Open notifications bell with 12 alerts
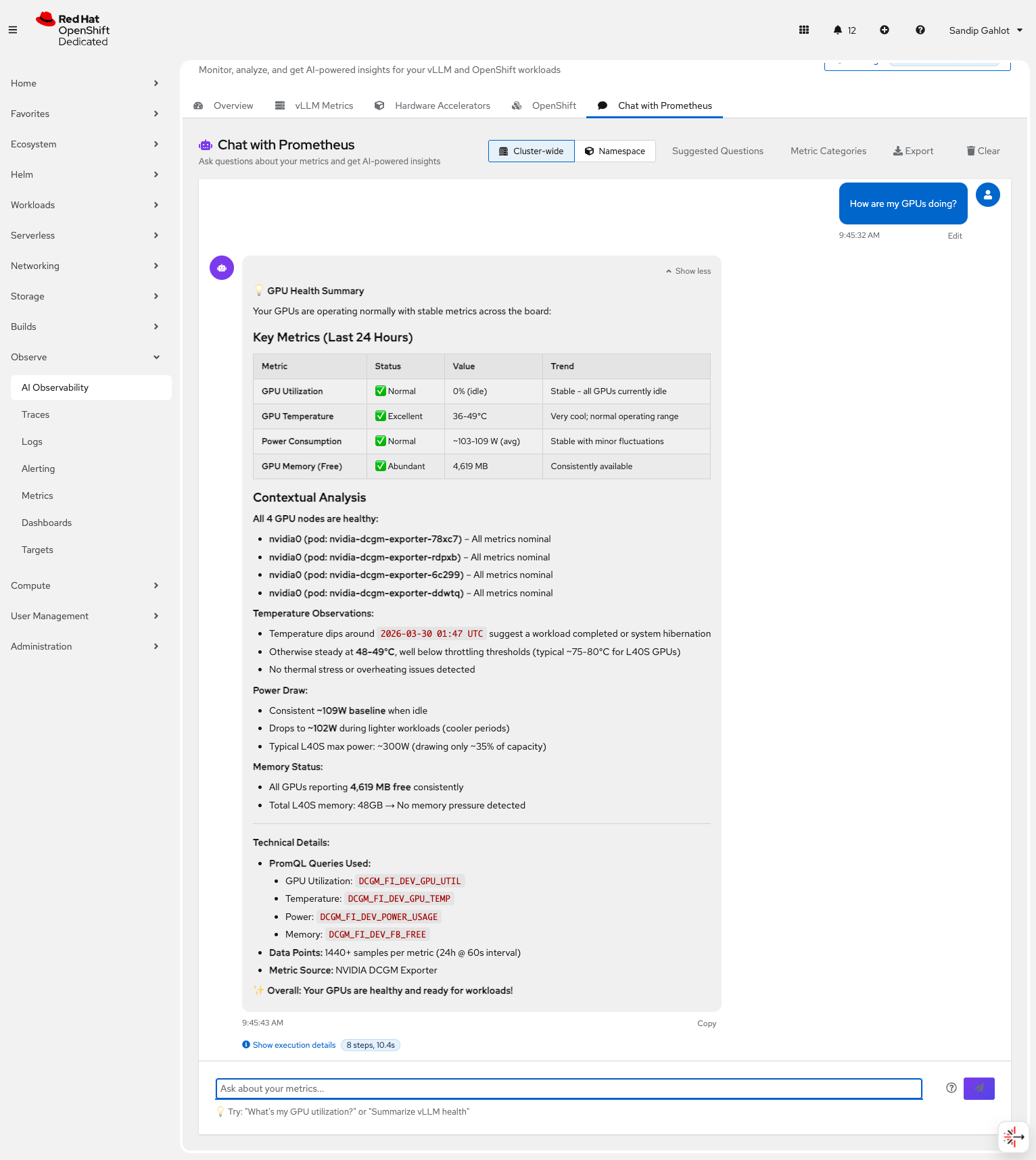The image size is (1036, 1160). 845,30
